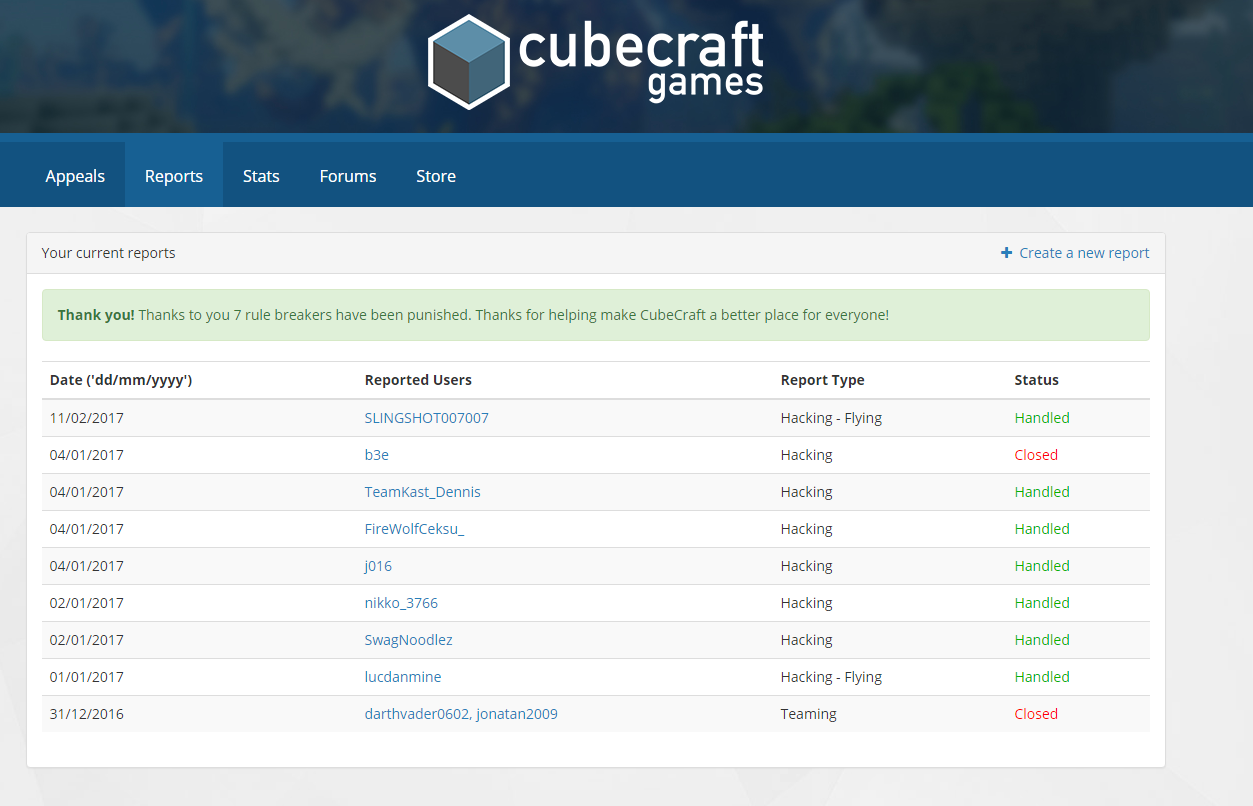Click the CubeCraft Games cube logo
Image resolution: width=1253 pixels, height=806 pixels.
click(468, 61)
